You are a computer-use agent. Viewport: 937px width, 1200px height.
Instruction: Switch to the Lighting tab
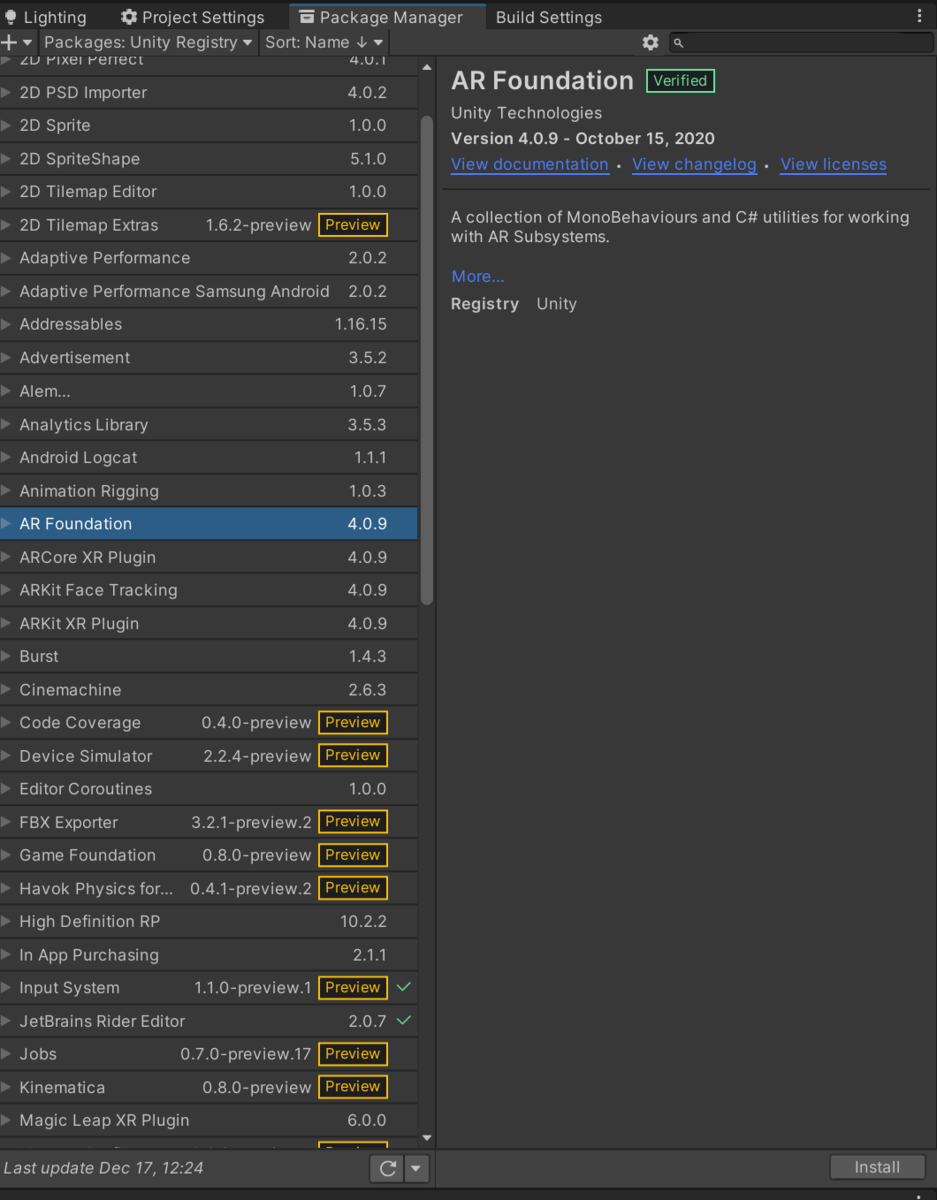tap(46, 17)
